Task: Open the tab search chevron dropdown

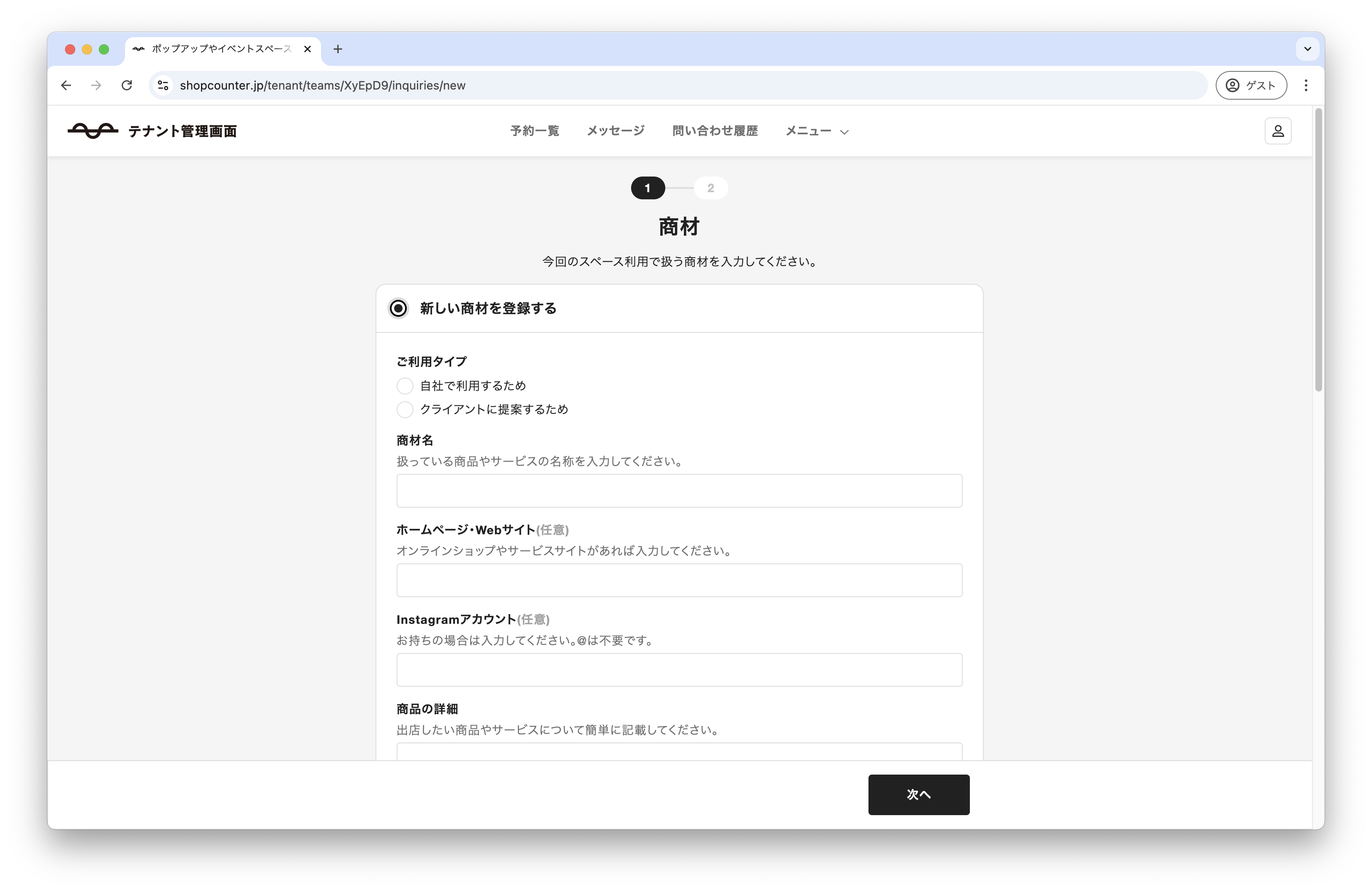Action: point(1307,49)
